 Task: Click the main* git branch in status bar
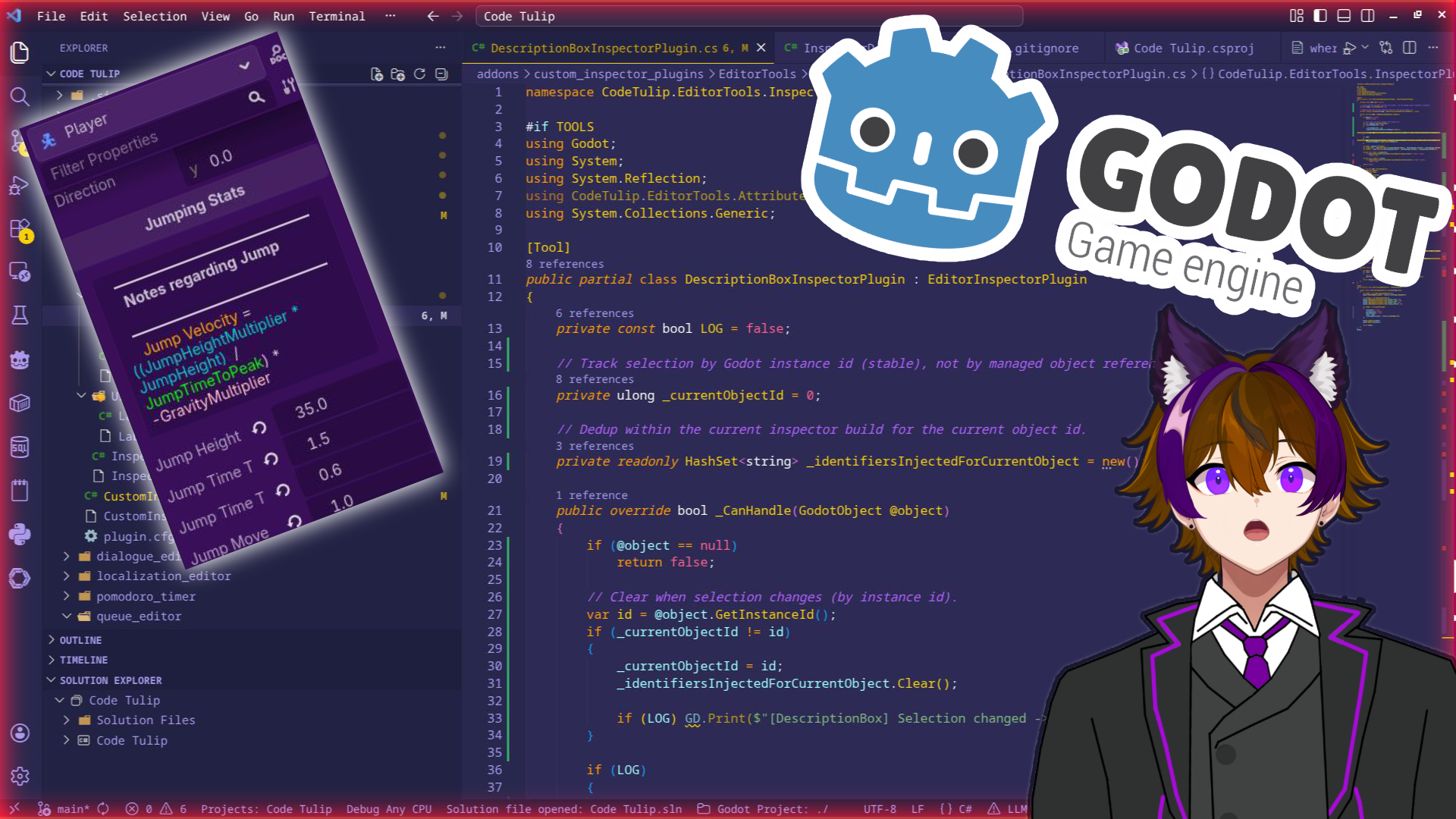(x=64, y=809)
